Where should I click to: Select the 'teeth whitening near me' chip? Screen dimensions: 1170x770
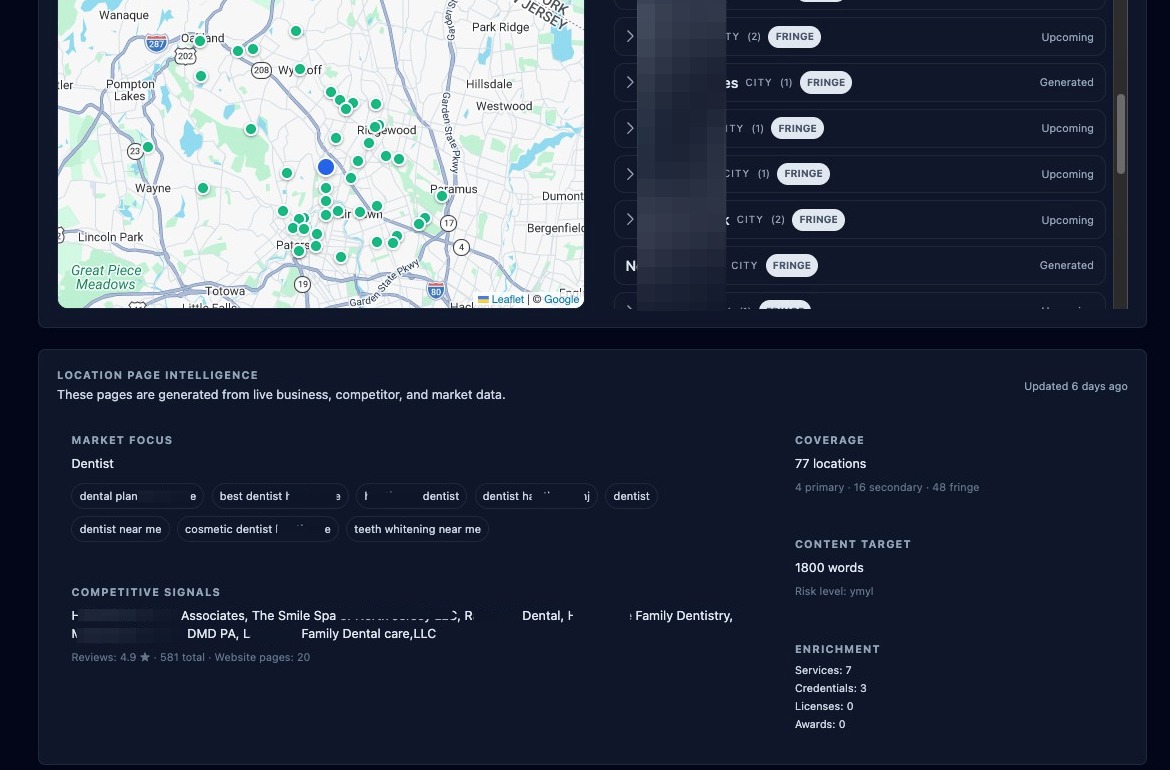click(417, 529)
